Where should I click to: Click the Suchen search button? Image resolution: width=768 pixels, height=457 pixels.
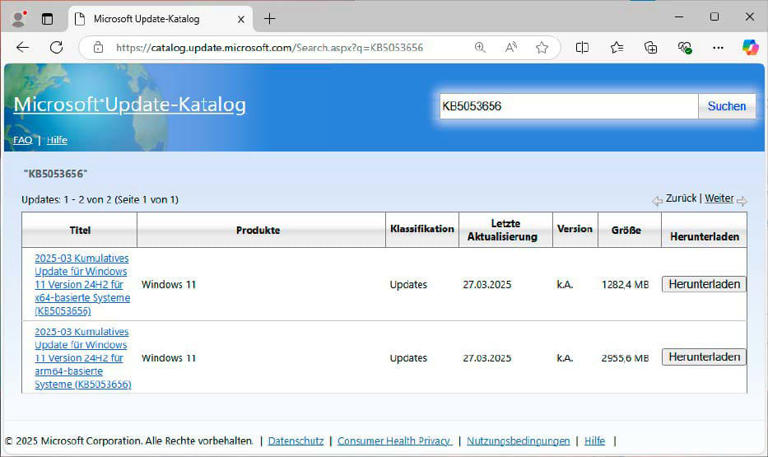pyautogui.click(x=726, y=107)
